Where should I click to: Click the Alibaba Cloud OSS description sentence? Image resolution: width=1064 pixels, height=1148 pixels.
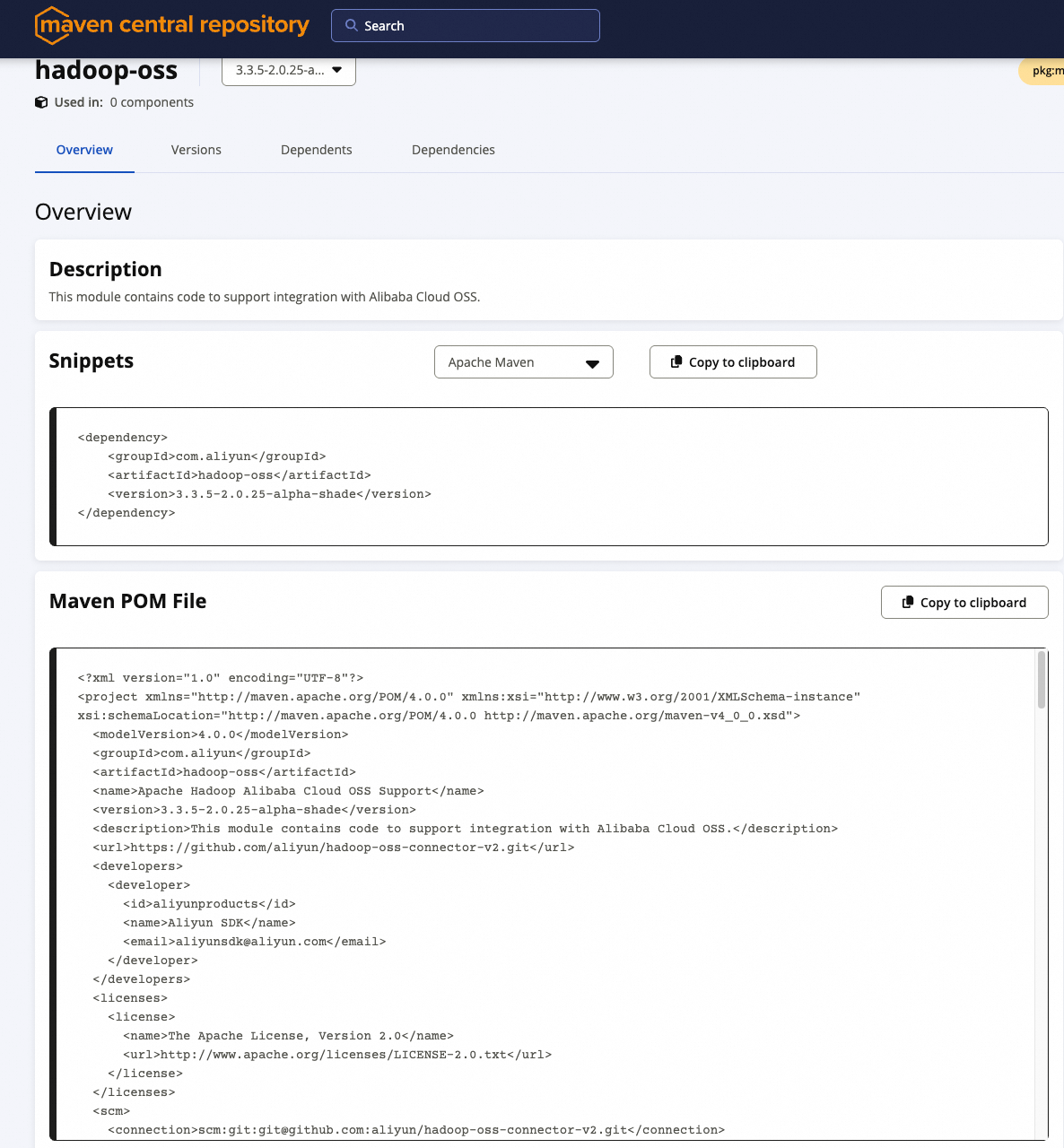click(x=265, y=297)
